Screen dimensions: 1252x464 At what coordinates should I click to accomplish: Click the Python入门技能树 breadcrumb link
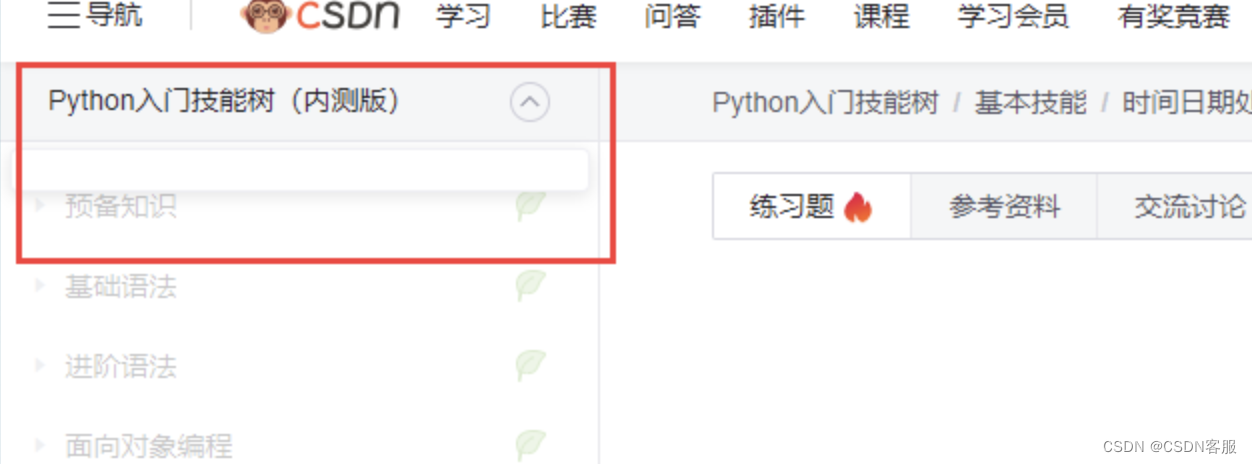[825, 103]
